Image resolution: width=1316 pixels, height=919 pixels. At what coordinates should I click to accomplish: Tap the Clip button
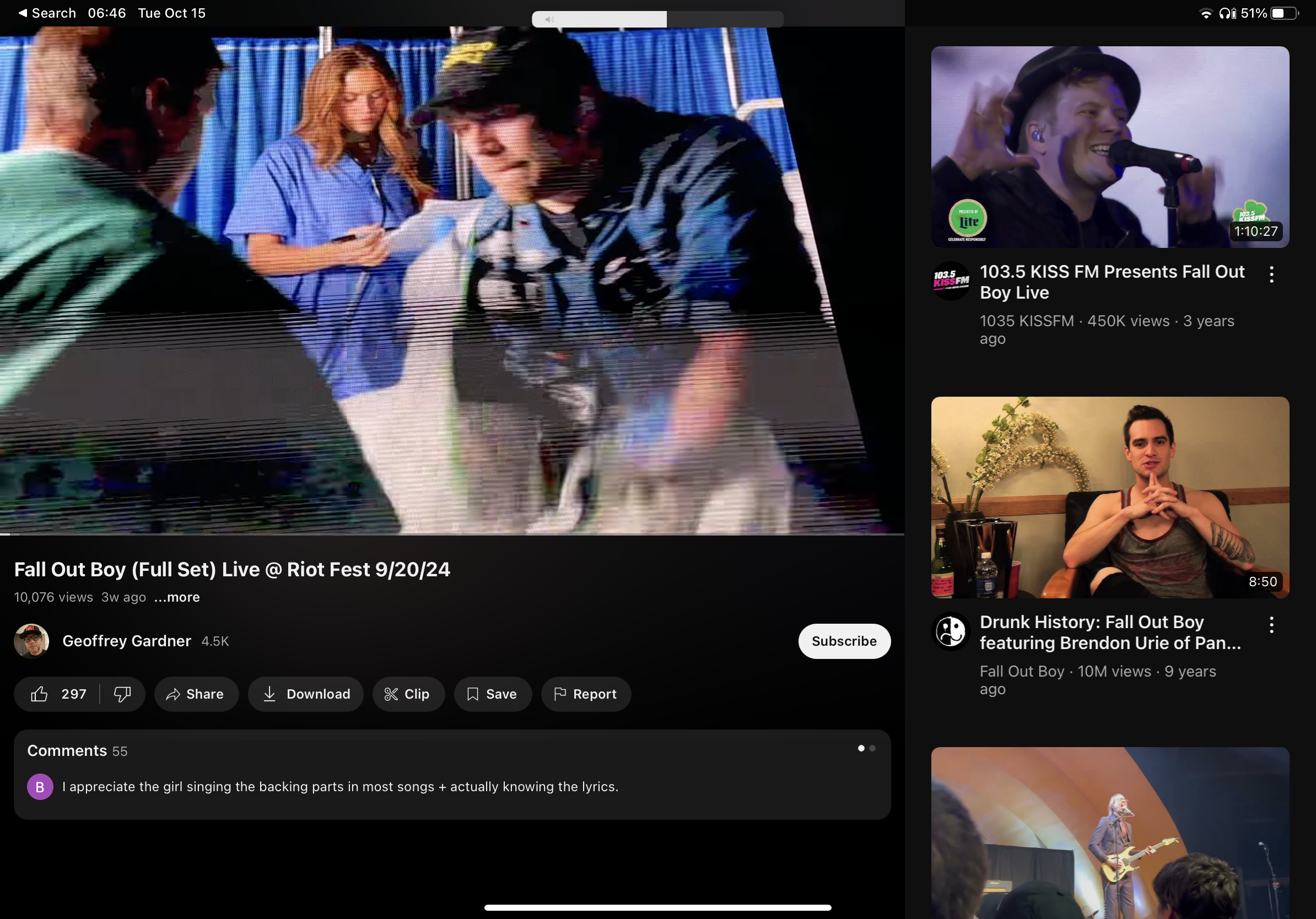point(408,694)
